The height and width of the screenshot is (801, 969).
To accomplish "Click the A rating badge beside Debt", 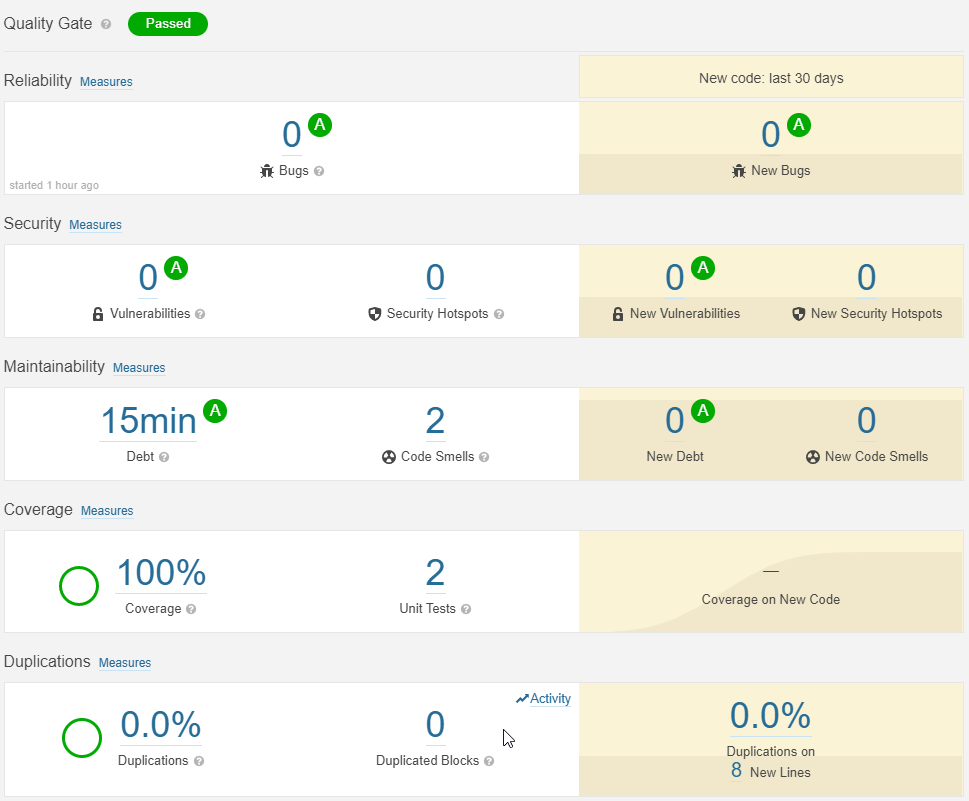I will [214, 411].
